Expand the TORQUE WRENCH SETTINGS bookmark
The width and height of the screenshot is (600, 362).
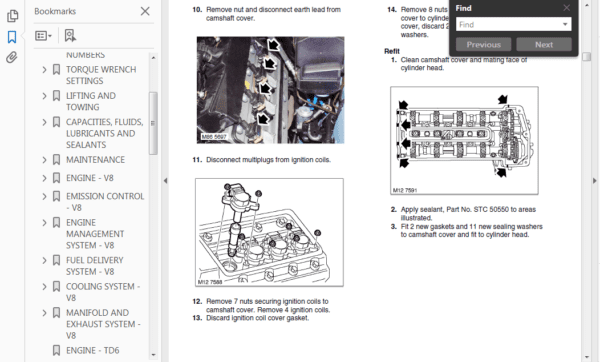(x=44, y=70)
